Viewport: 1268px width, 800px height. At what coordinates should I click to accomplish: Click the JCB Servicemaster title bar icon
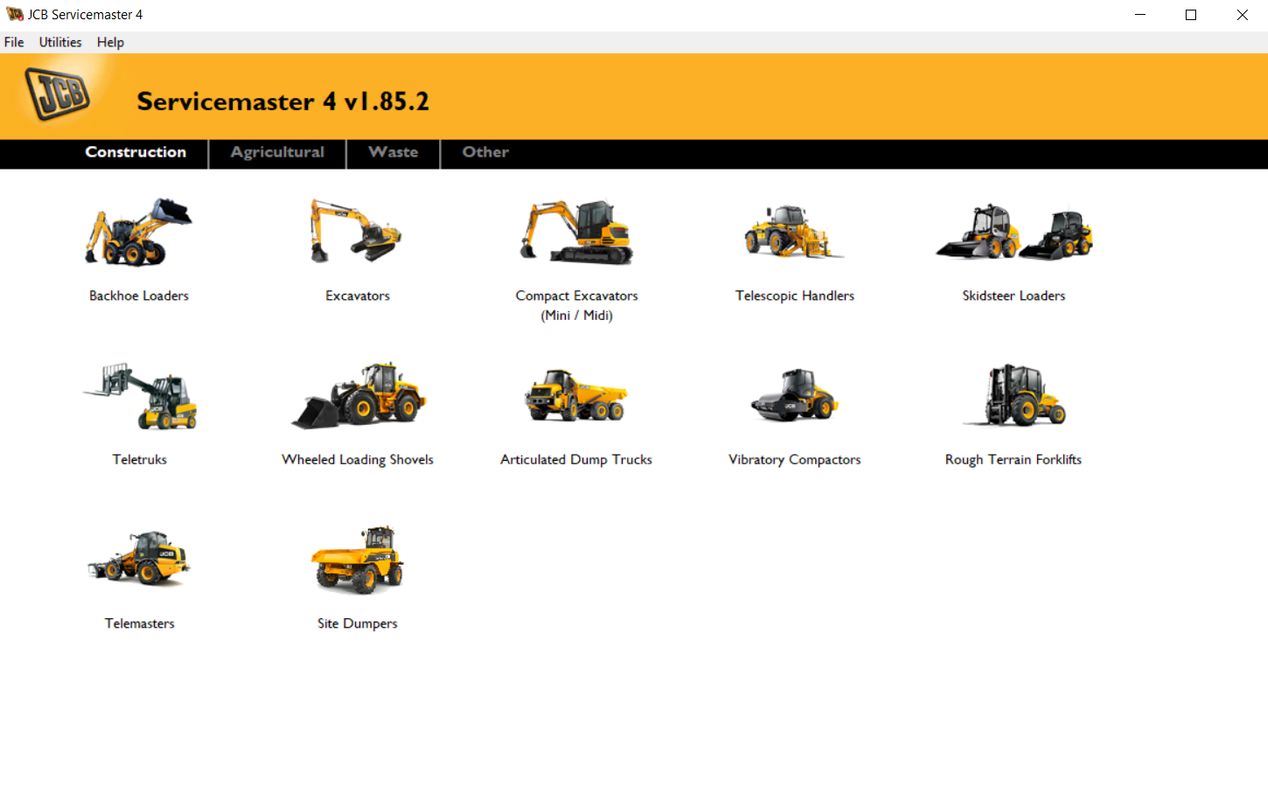(15, 15)
